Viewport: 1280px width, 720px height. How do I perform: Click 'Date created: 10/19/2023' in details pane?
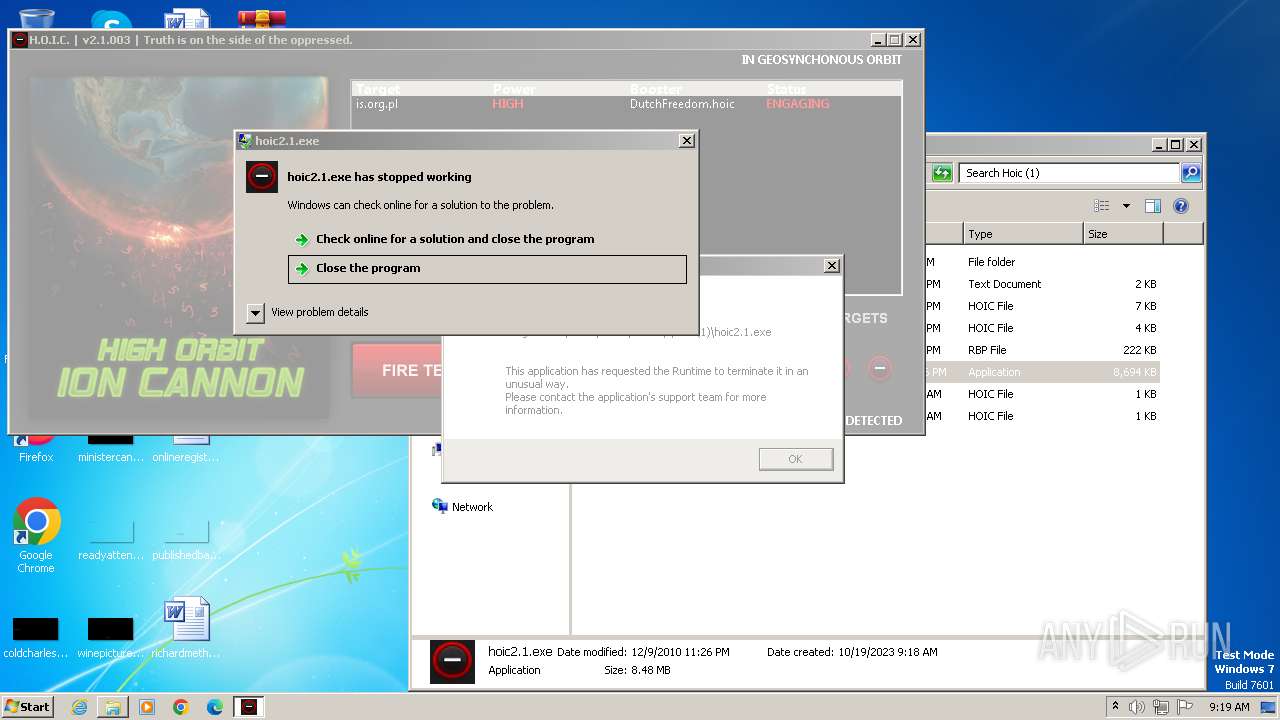(852, 652)
